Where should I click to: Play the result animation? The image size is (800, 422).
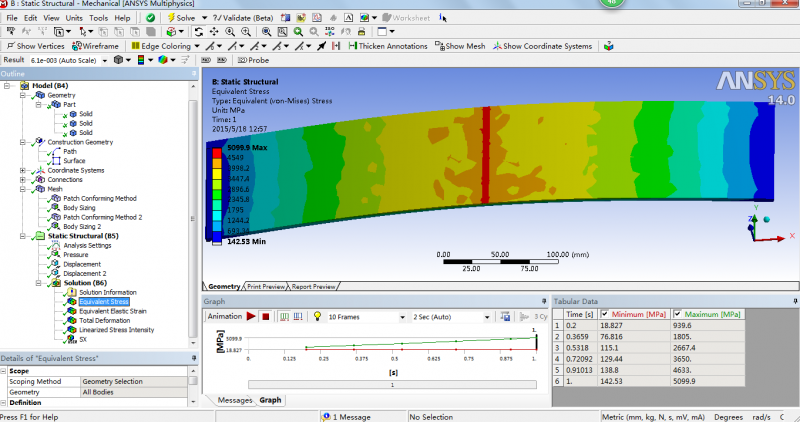[x=252, y=317]
